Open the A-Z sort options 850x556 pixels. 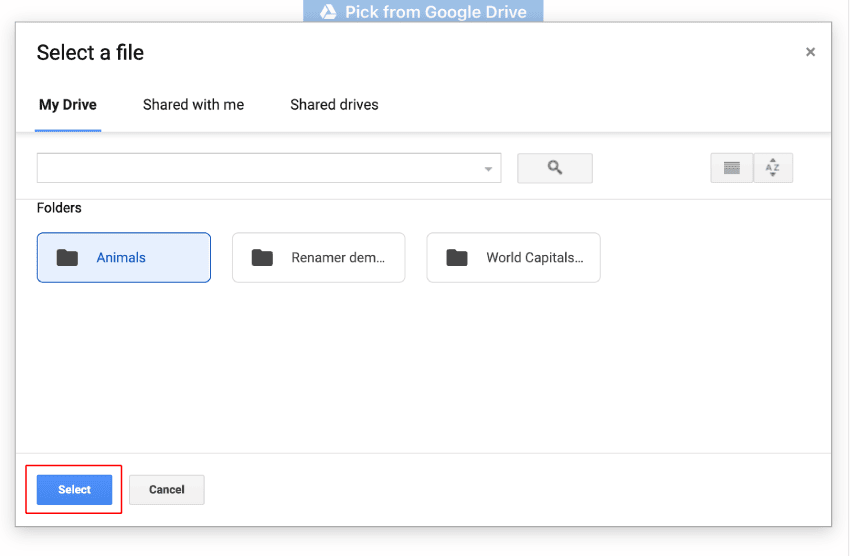[773, 168]
